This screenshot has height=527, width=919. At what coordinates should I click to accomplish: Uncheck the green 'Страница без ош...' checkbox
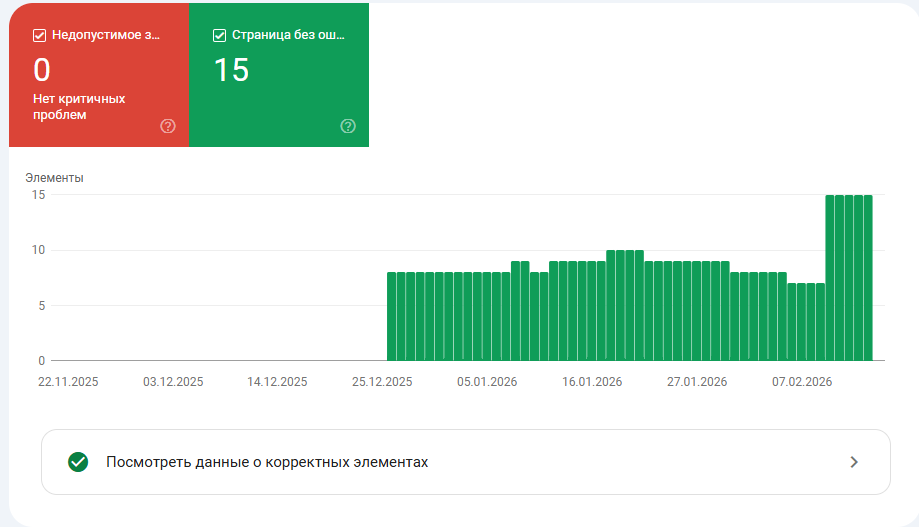219,35
